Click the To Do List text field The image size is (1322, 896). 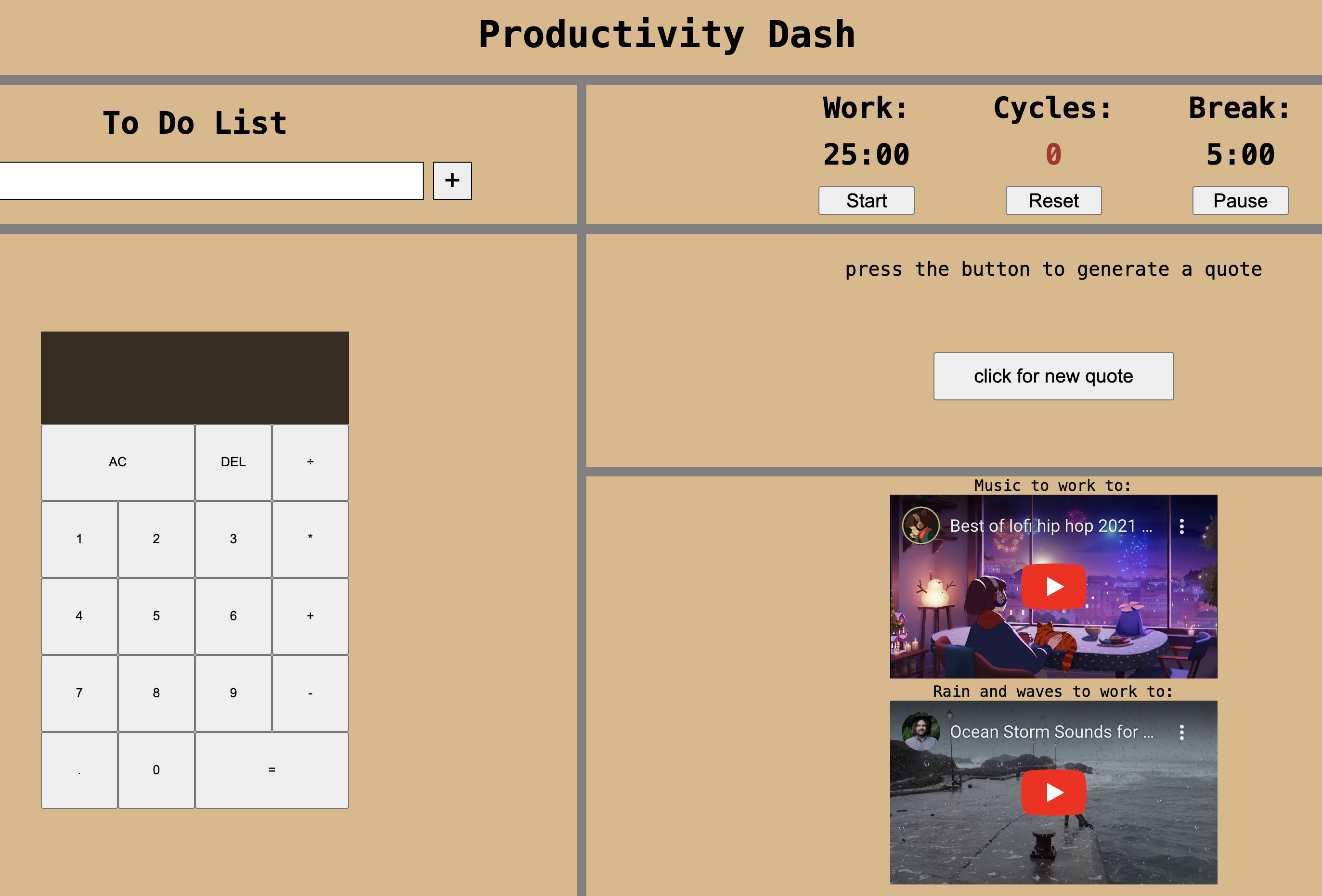click(x=210, y=181)
